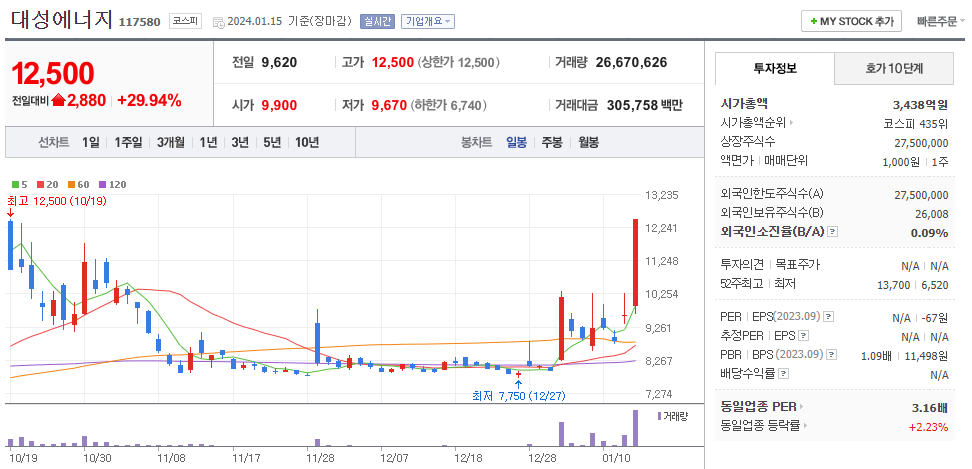Expand the 동일업종 등락률 arrow link
Screen dimensions: 972x469
click(805, 426)
